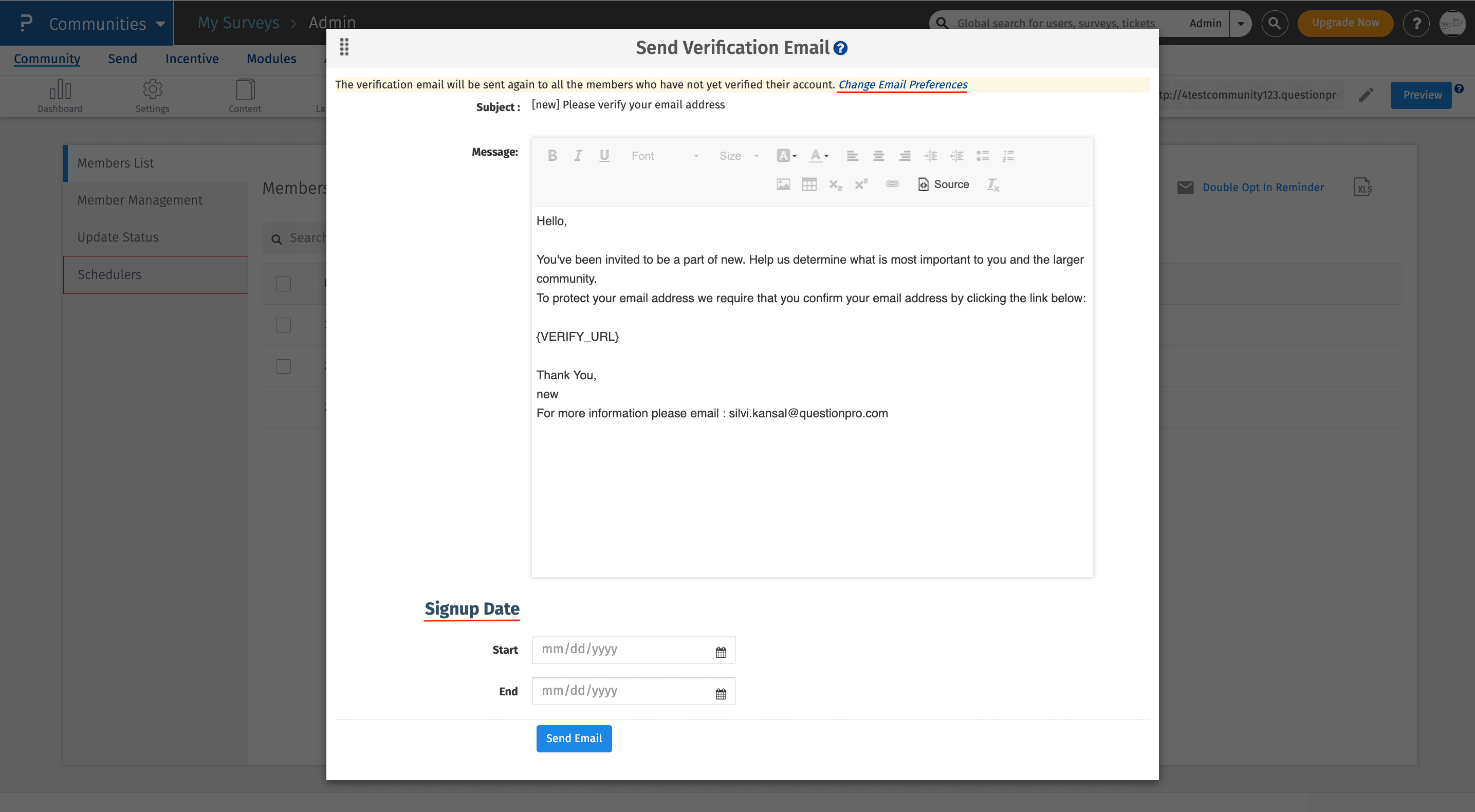Image resolution: width=1475 pixels, height=812 pixels.
Task: Click the insert image icon
Action: (783, 184)
